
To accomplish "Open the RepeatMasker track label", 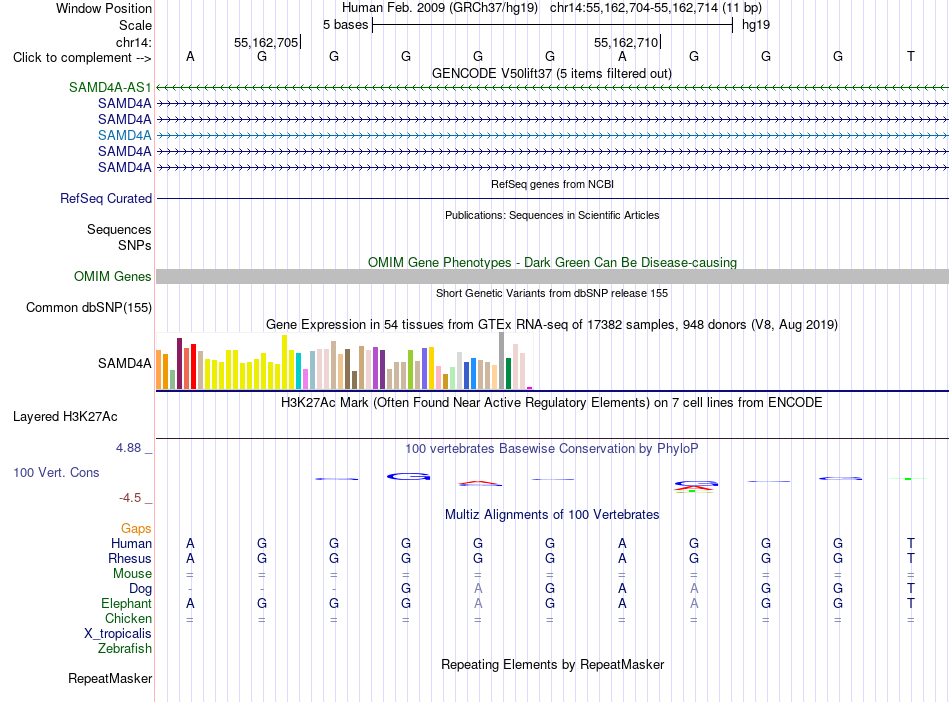I will (110, 679).
